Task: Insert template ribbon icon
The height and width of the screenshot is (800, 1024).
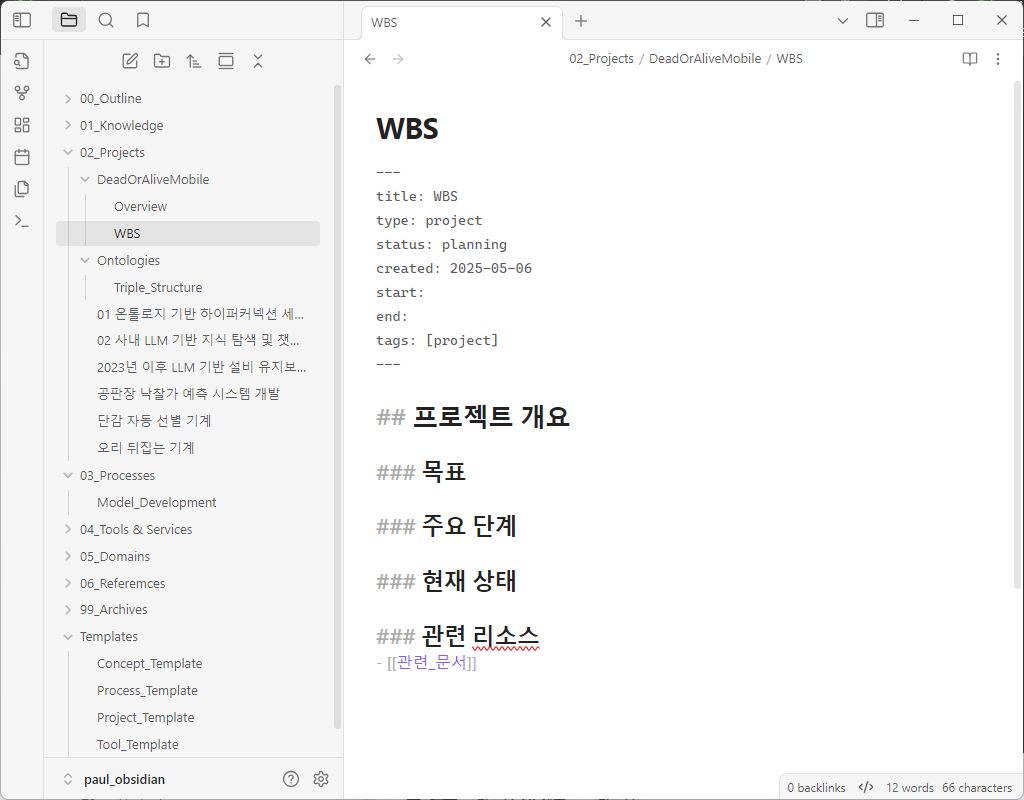Action: point(22,189)
